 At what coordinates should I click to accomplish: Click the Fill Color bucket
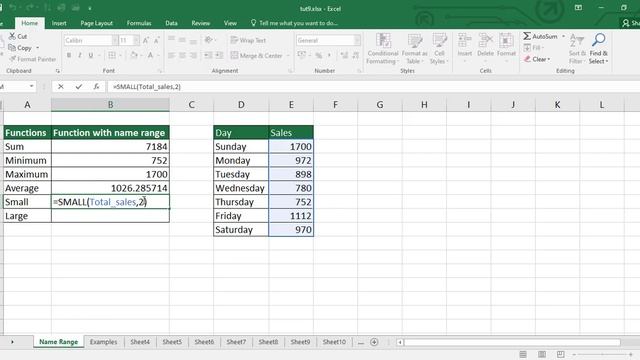[x=134, y=55]
